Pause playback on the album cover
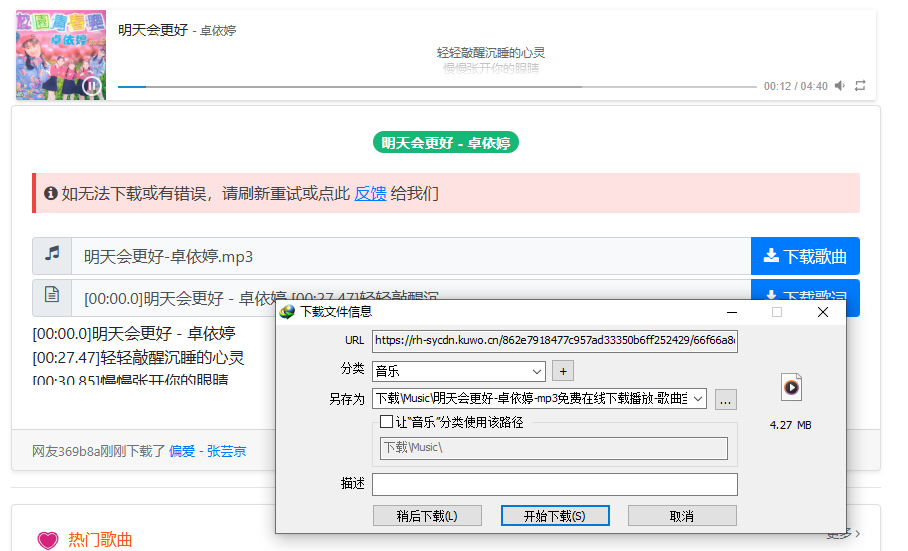Screen dimensions: 908x551 91,86
